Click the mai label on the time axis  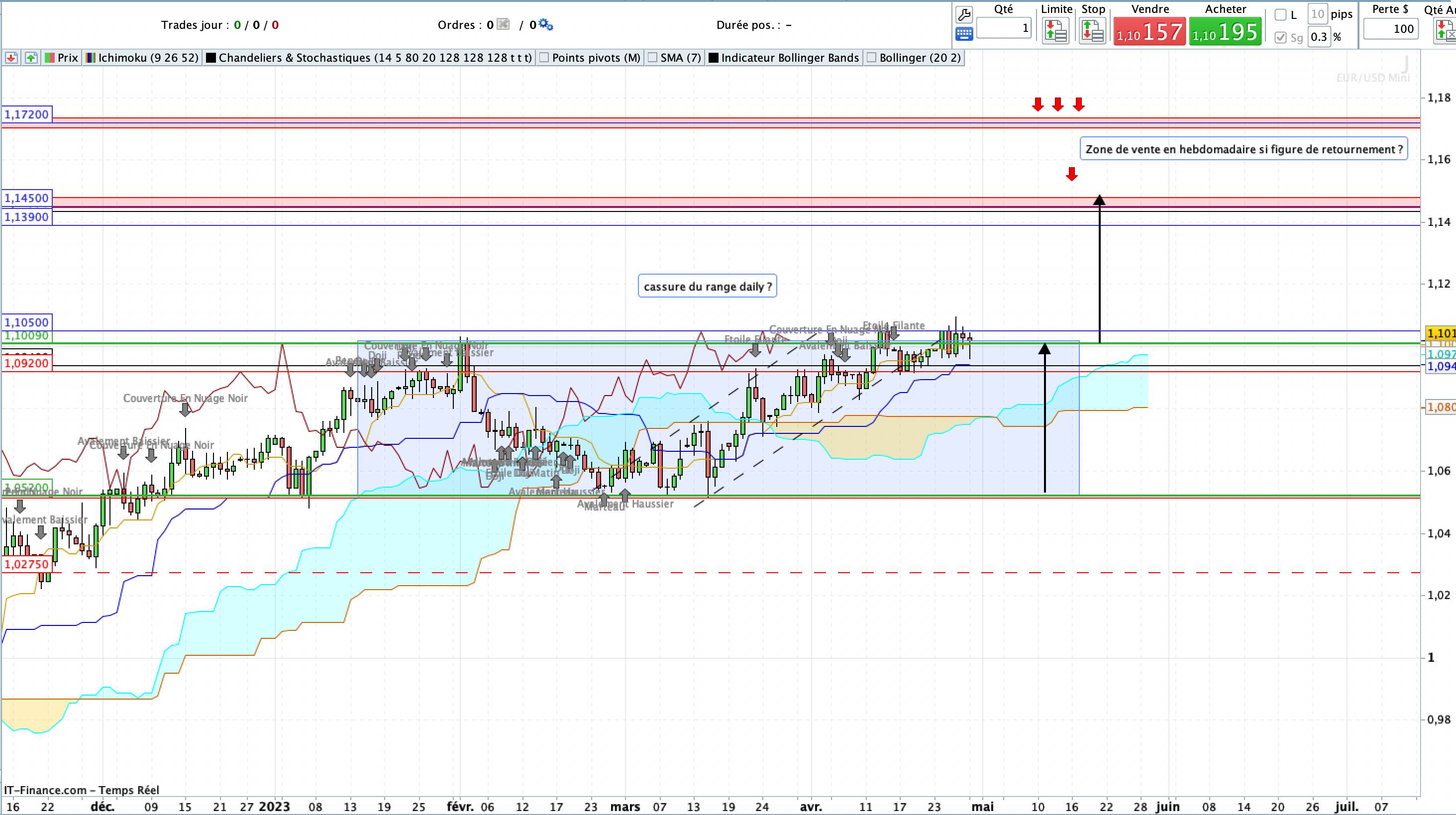point(983,807)
